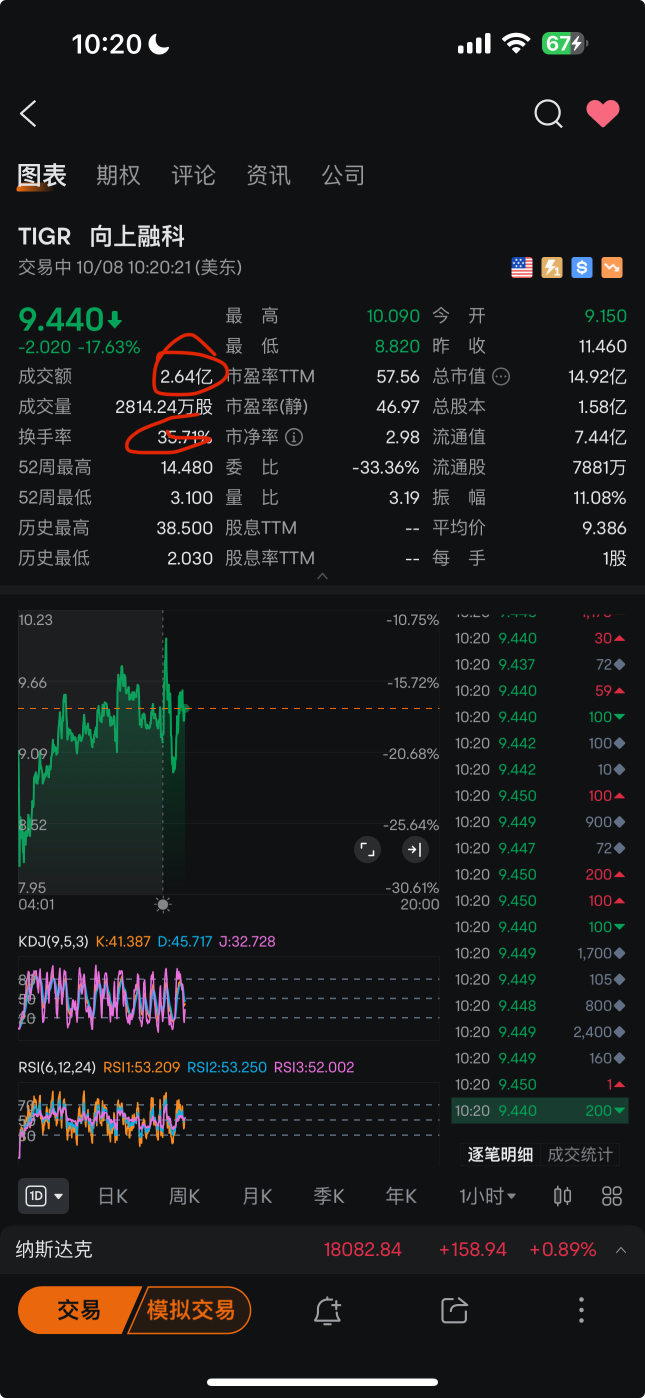
Task: Select the 逐笔明细 tab
Action: pyautogui.click(x=500, y=1155)
